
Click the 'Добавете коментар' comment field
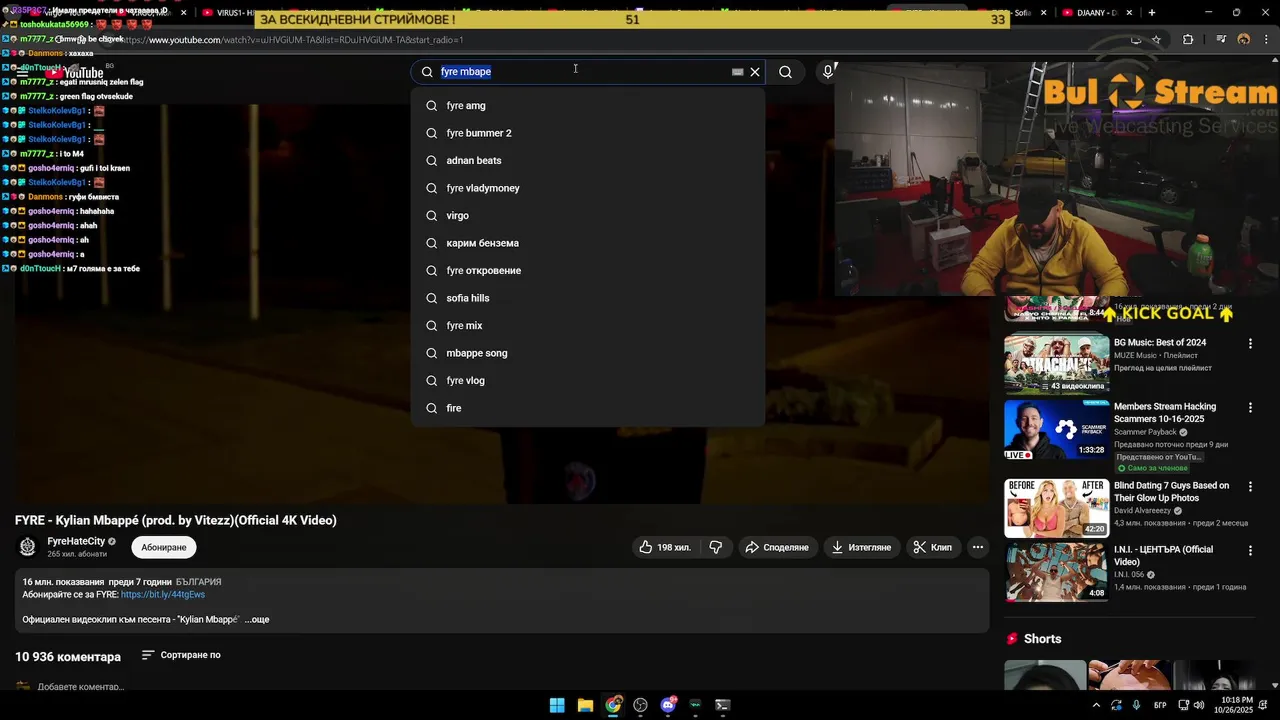click(x=81, y=687)
